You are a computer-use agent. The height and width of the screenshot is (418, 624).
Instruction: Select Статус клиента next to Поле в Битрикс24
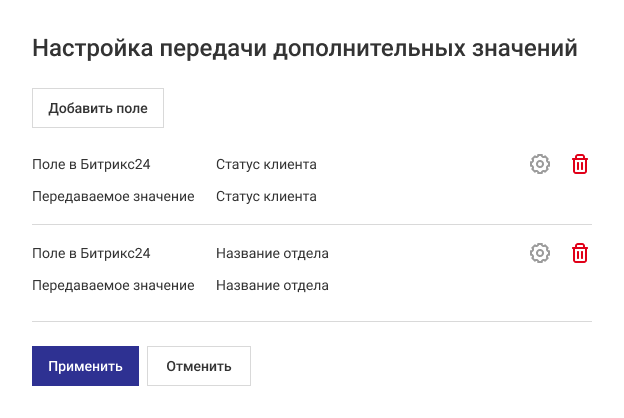(x=266, y=165)
